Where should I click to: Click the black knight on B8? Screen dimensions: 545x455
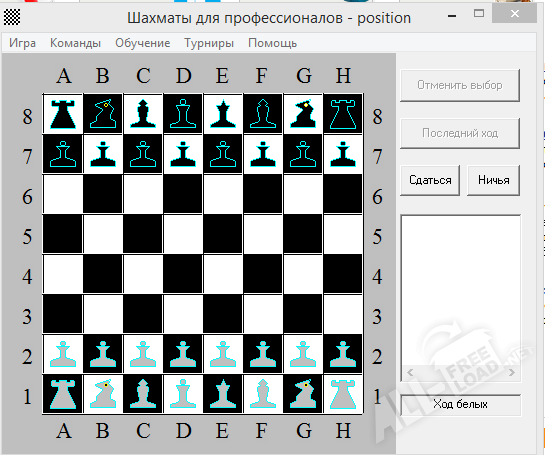pos(103,114)
